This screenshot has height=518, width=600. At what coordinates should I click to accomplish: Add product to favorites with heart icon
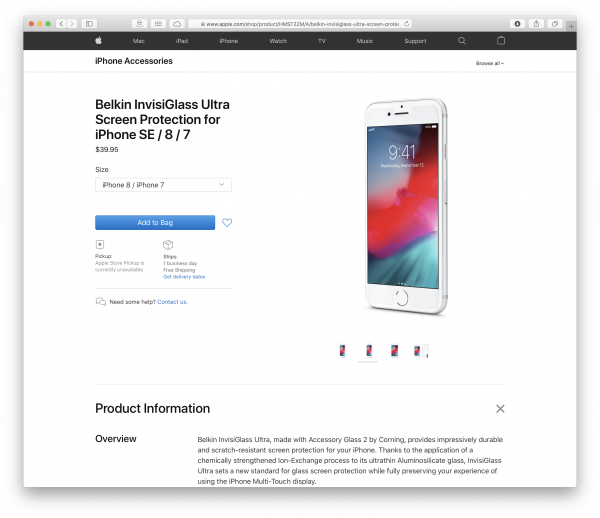(x=227, y=223)
